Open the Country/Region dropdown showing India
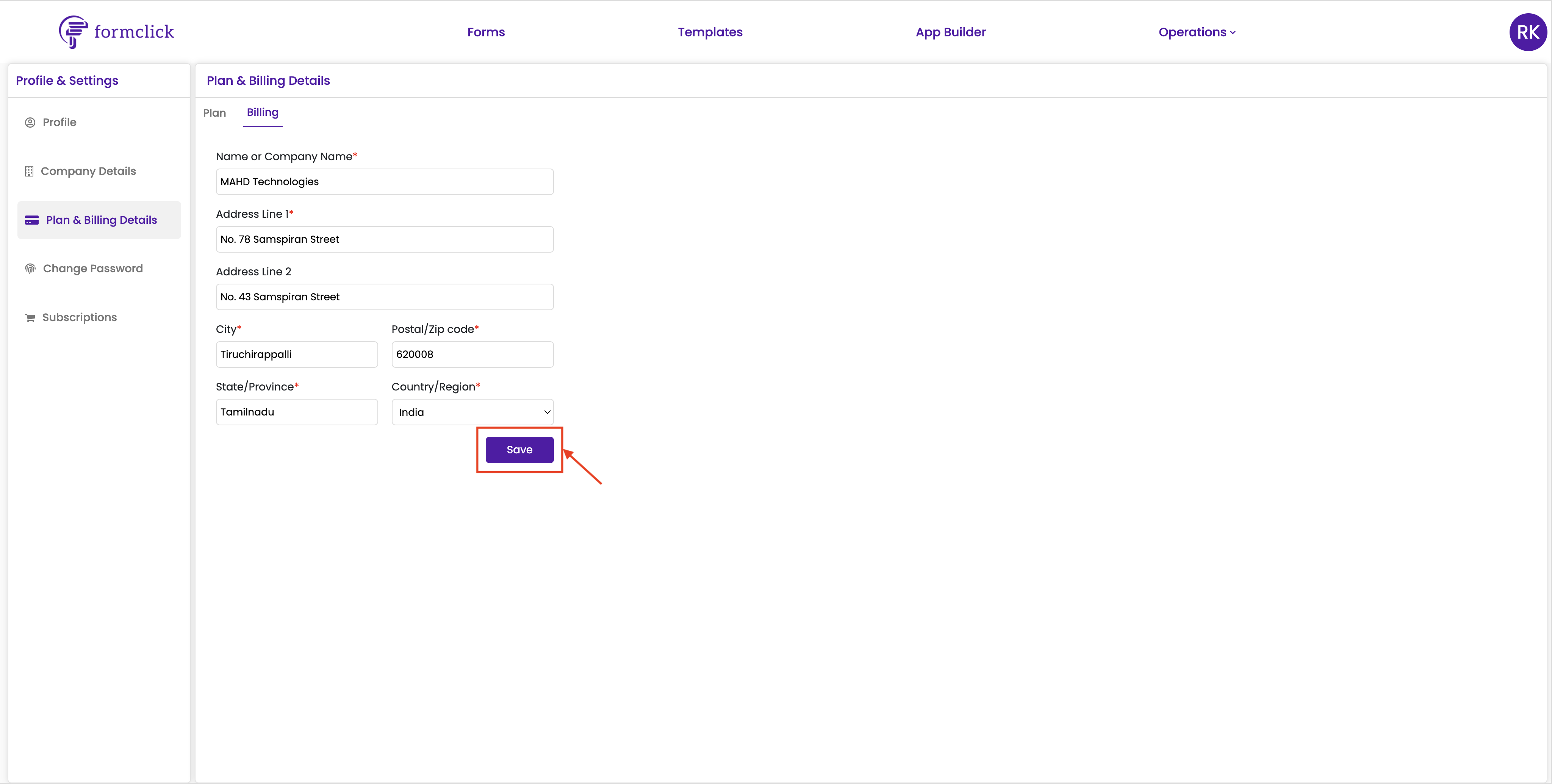1552x784 pixels. [472, 412]
